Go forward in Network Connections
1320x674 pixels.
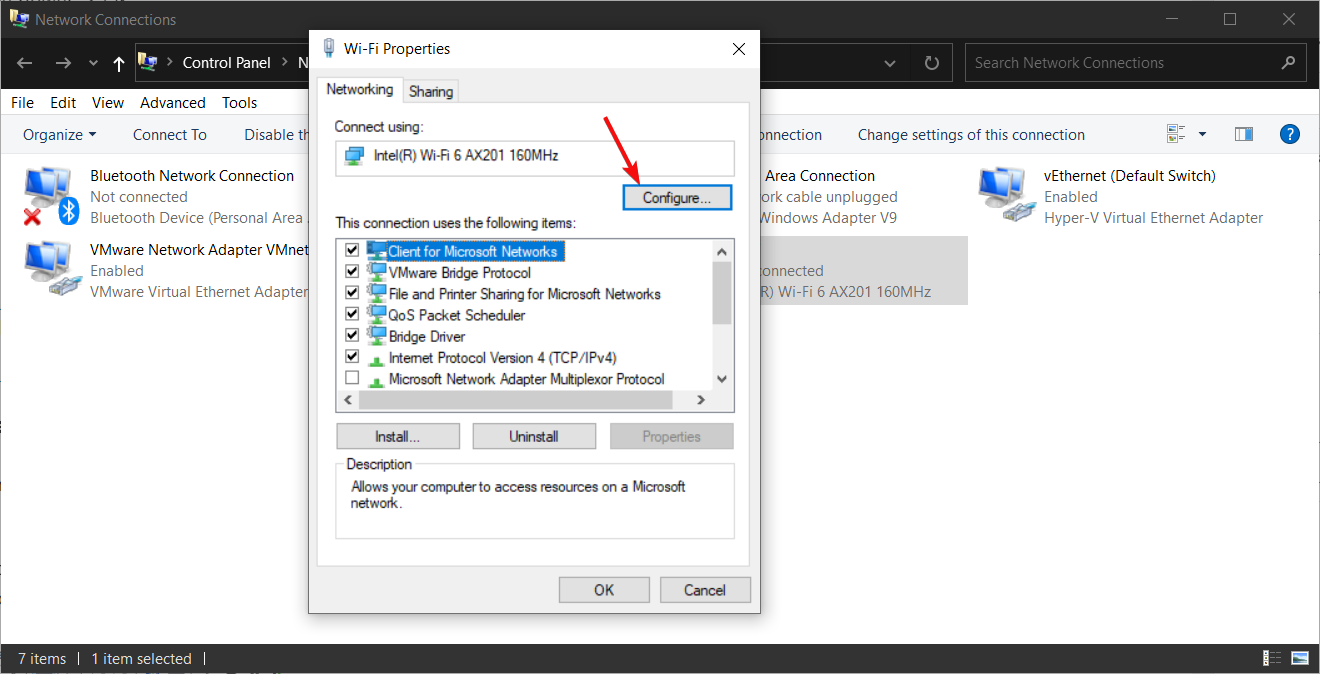[x=63, y=63]
